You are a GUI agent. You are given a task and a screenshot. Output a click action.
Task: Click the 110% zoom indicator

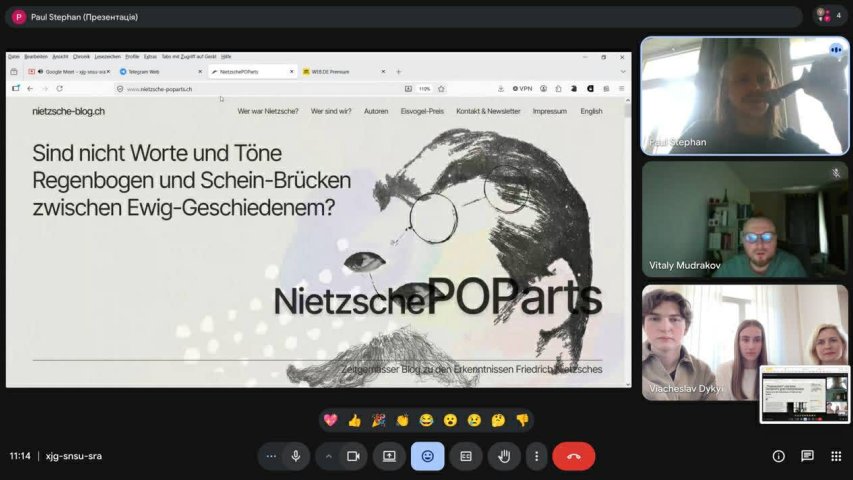pos(424,89)
